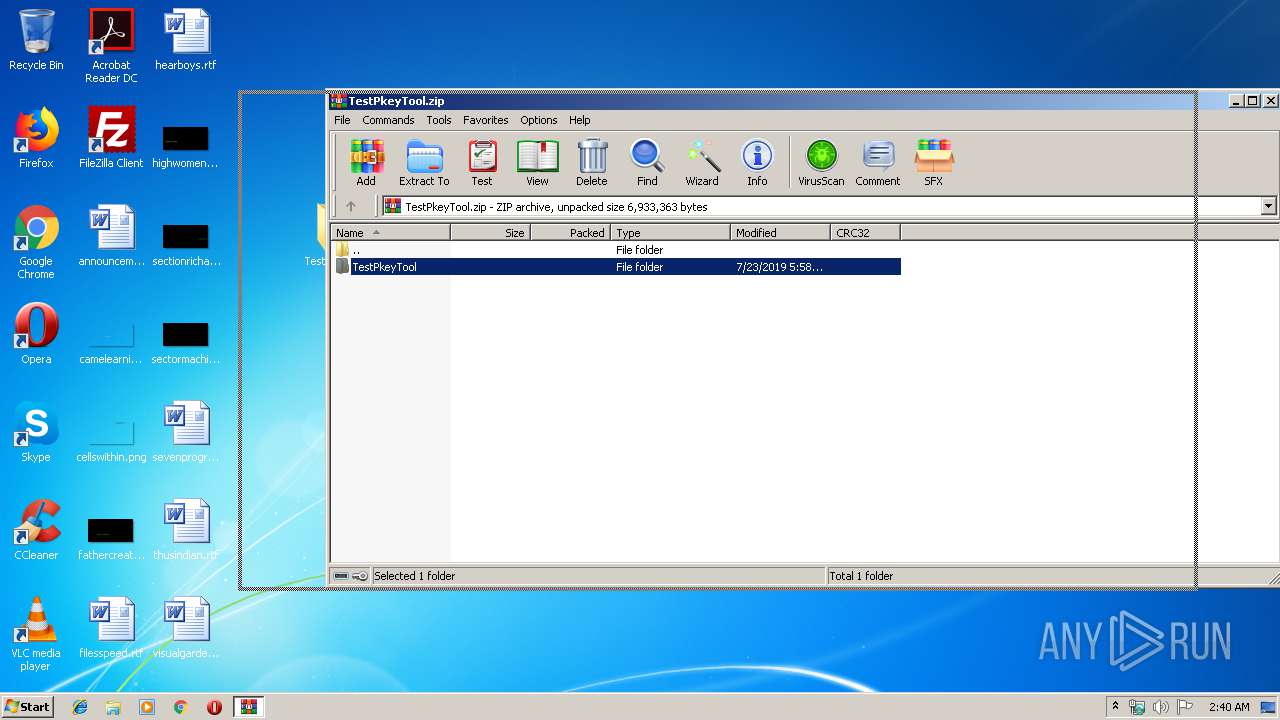
Task: Click the drive/key icon in status bar
Action: click(x=350, y=576)
